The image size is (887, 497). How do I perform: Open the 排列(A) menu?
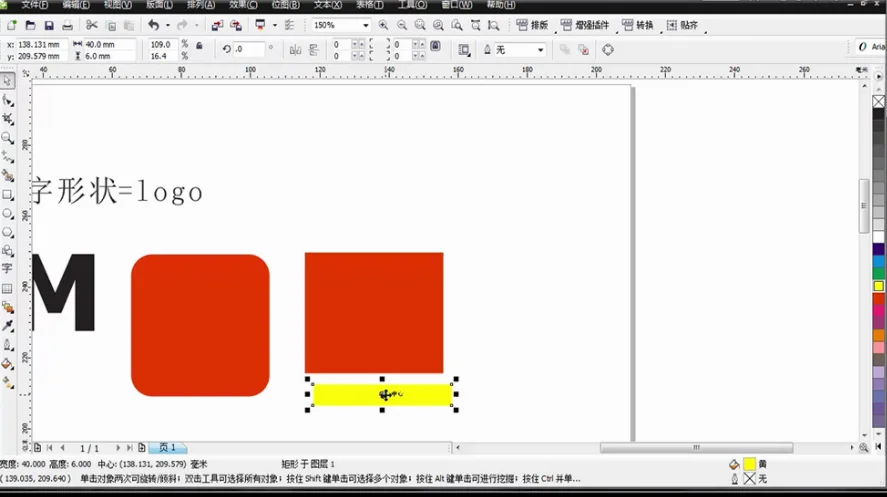click(201, 5)
